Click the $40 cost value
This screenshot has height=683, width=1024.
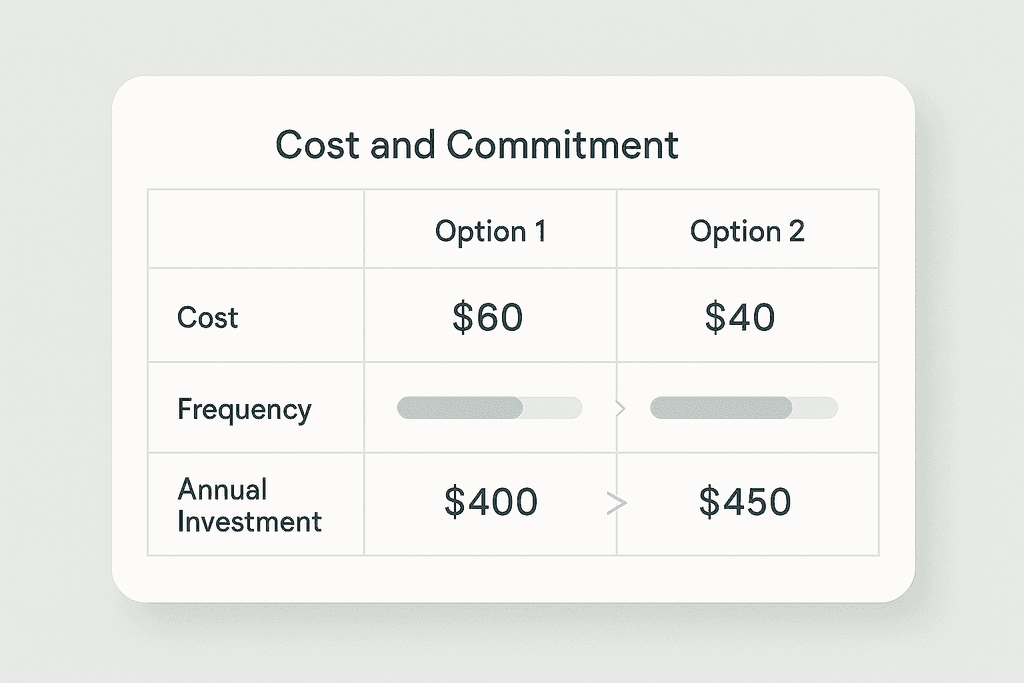coord(740,318)
